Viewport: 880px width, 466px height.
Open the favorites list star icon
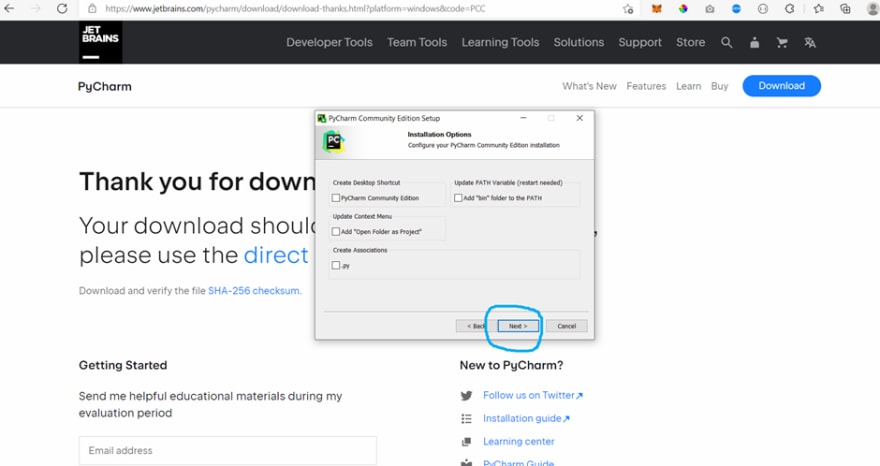[818, 9]
